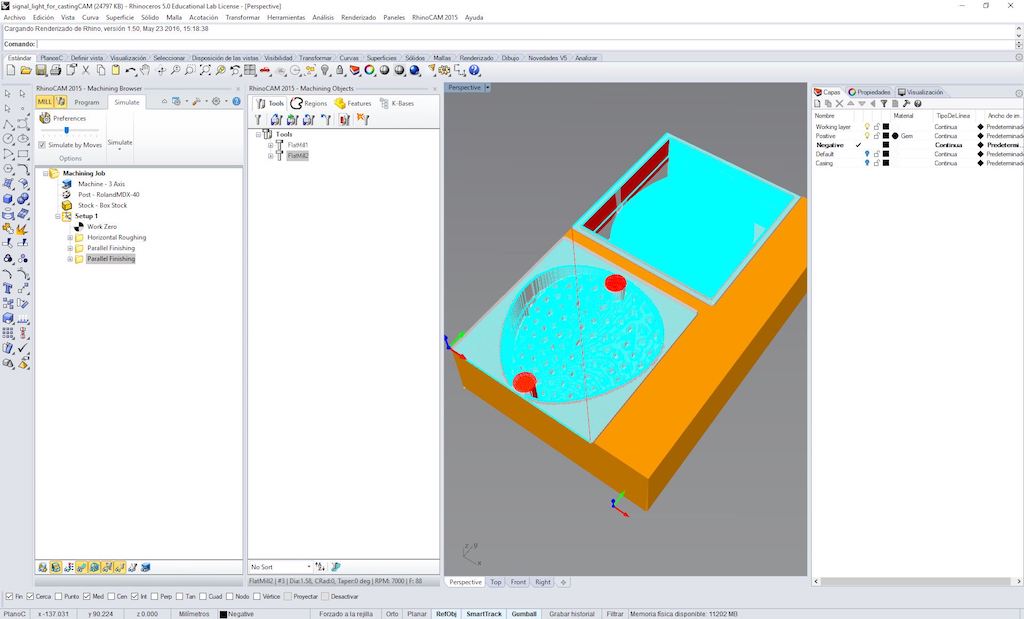Click the blue Render sphere icon
This screenshot has width=1024, height=619.
tap(414, 70)
